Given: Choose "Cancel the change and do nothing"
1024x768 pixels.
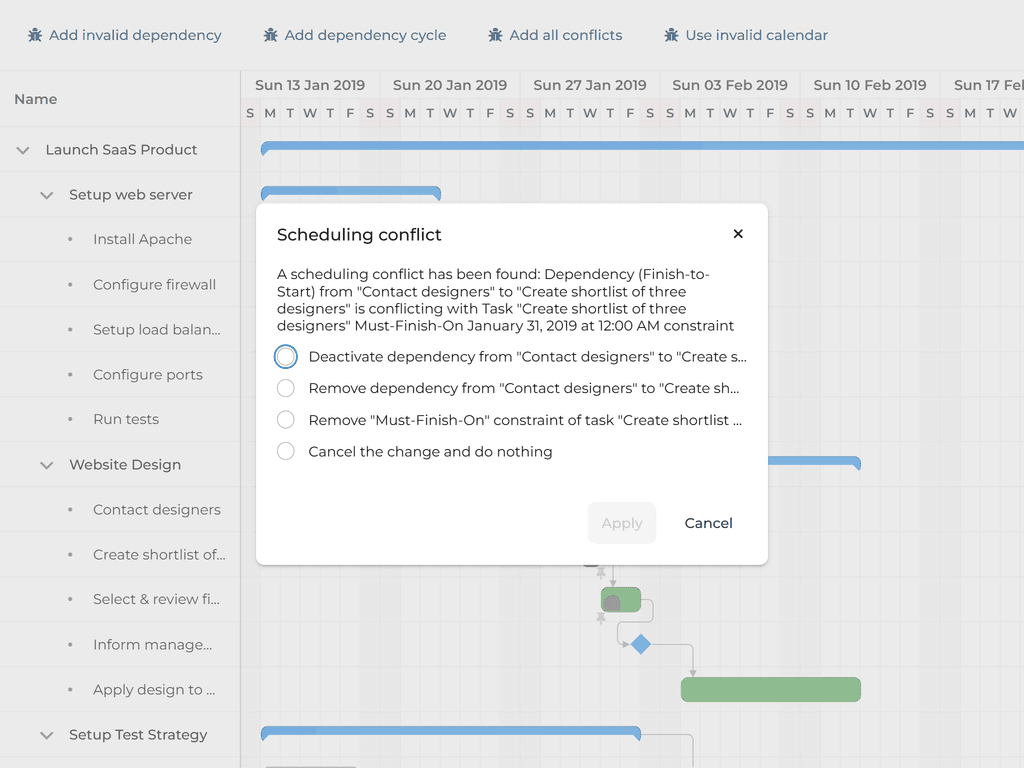Looking at the screenshot, I should (x=285, y=451).
